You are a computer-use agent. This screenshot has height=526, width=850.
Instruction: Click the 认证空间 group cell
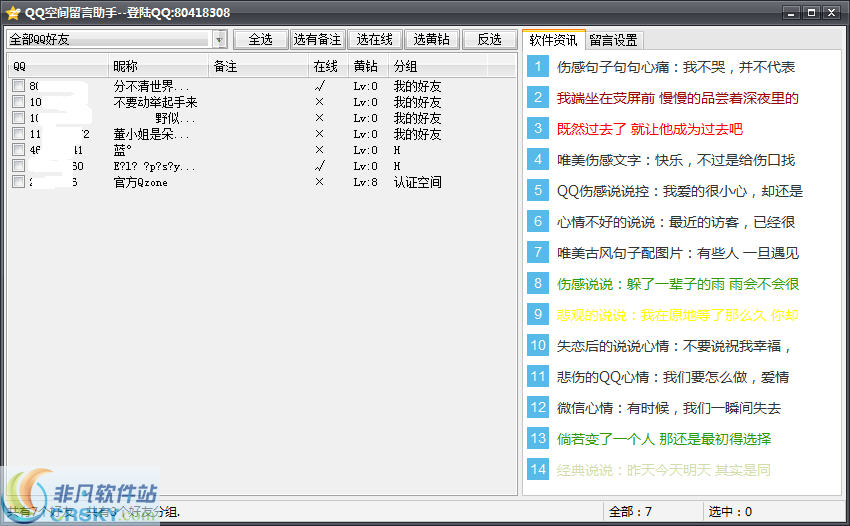click(x=417, y=182)
